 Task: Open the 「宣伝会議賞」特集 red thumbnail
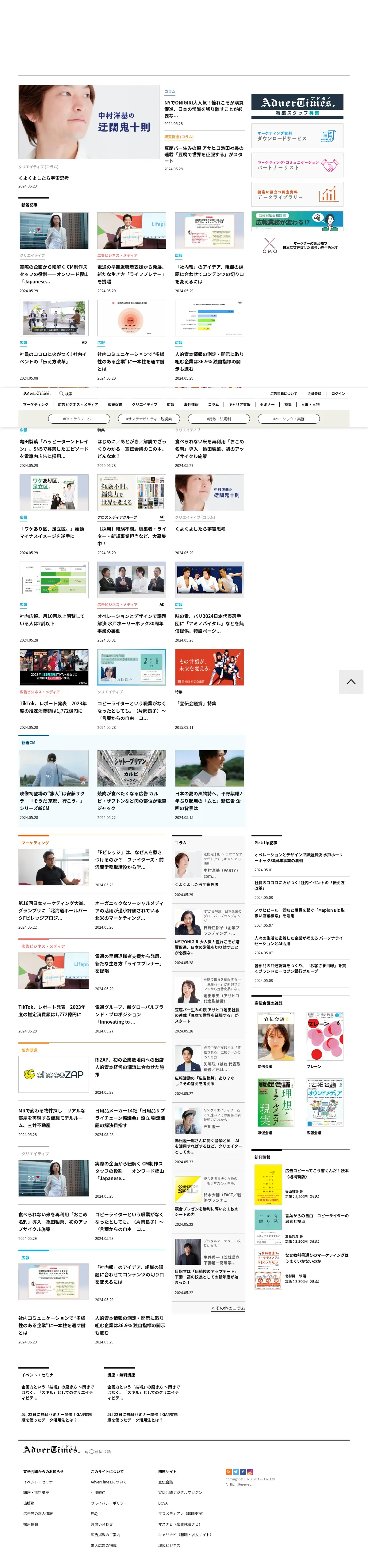point(209,667)
